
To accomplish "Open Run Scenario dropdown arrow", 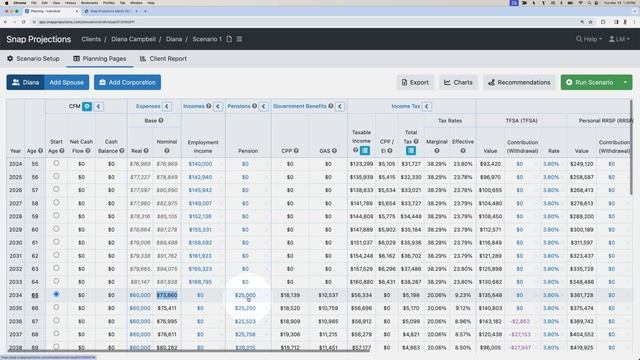I will click(625, 82).
